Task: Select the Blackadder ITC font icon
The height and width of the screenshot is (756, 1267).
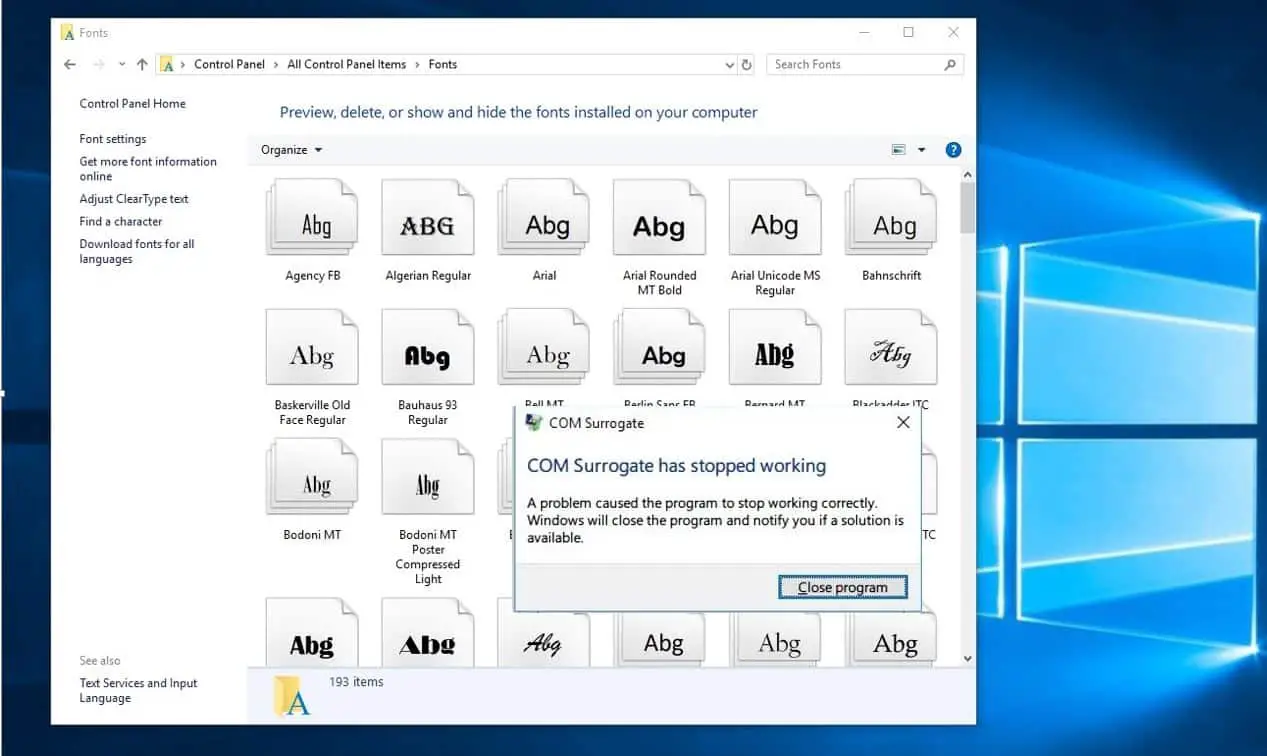Action: [x=891, y=347]
